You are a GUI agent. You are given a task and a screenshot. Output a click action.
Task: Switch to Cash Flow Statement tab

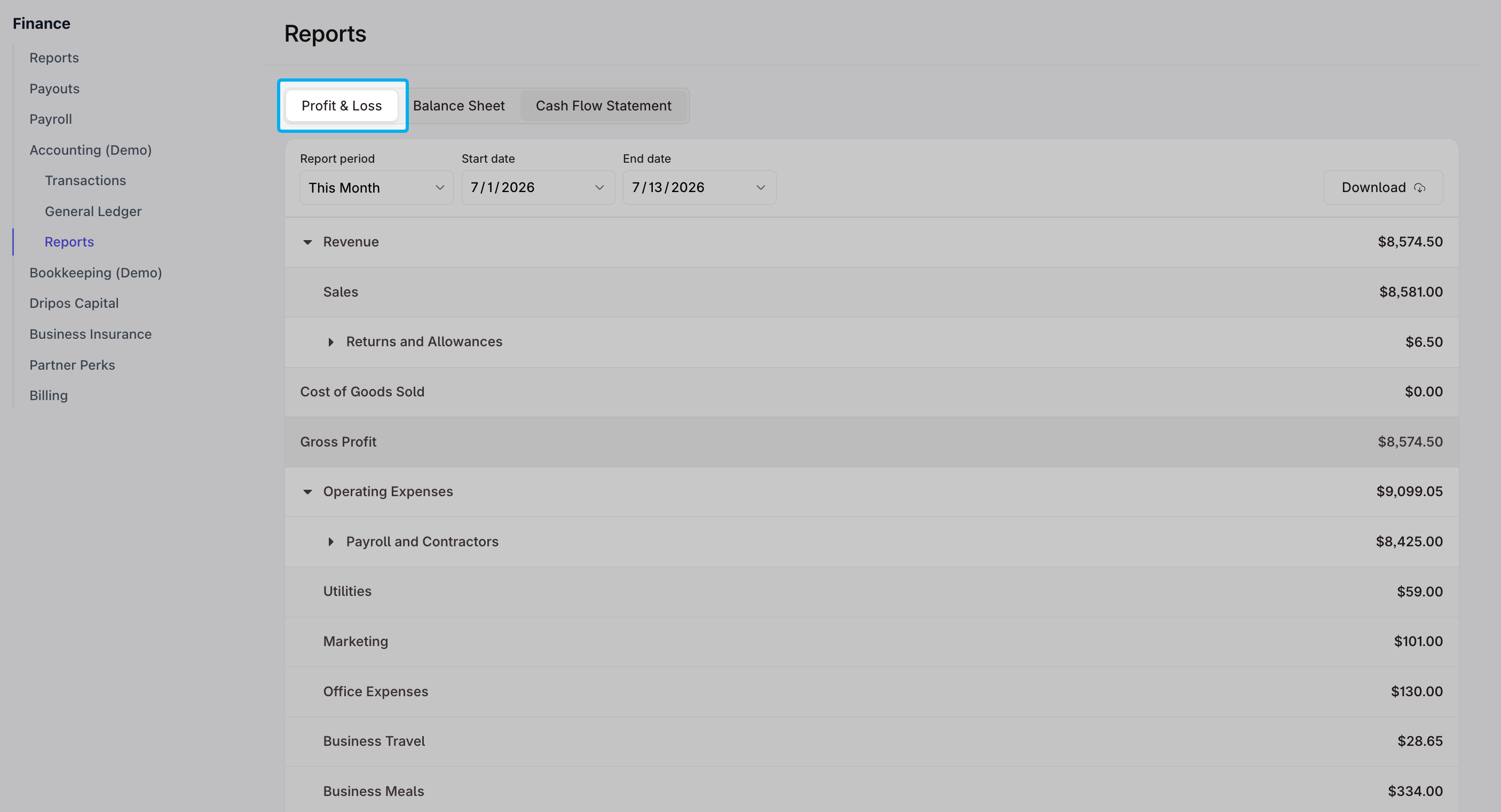tap(603, 106)
